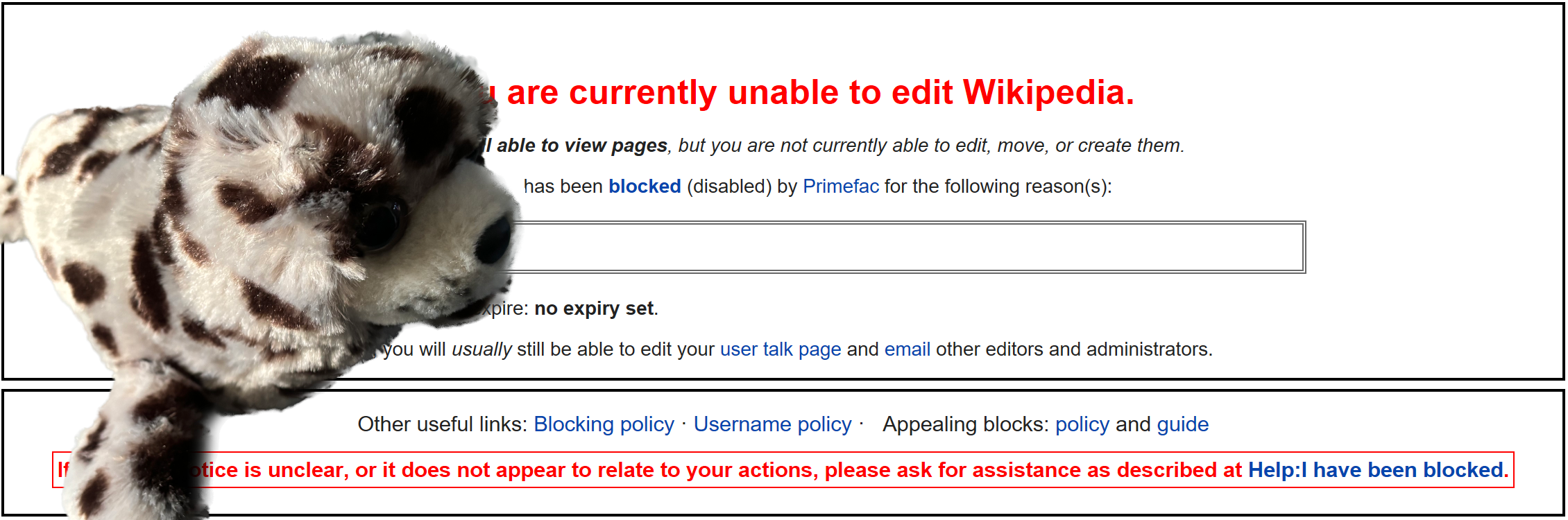This screenshot has width=1568, height=520.
Task: Open "Help:I have been blocked" link
Action: pyautogui.click(x=1377, y=470)
